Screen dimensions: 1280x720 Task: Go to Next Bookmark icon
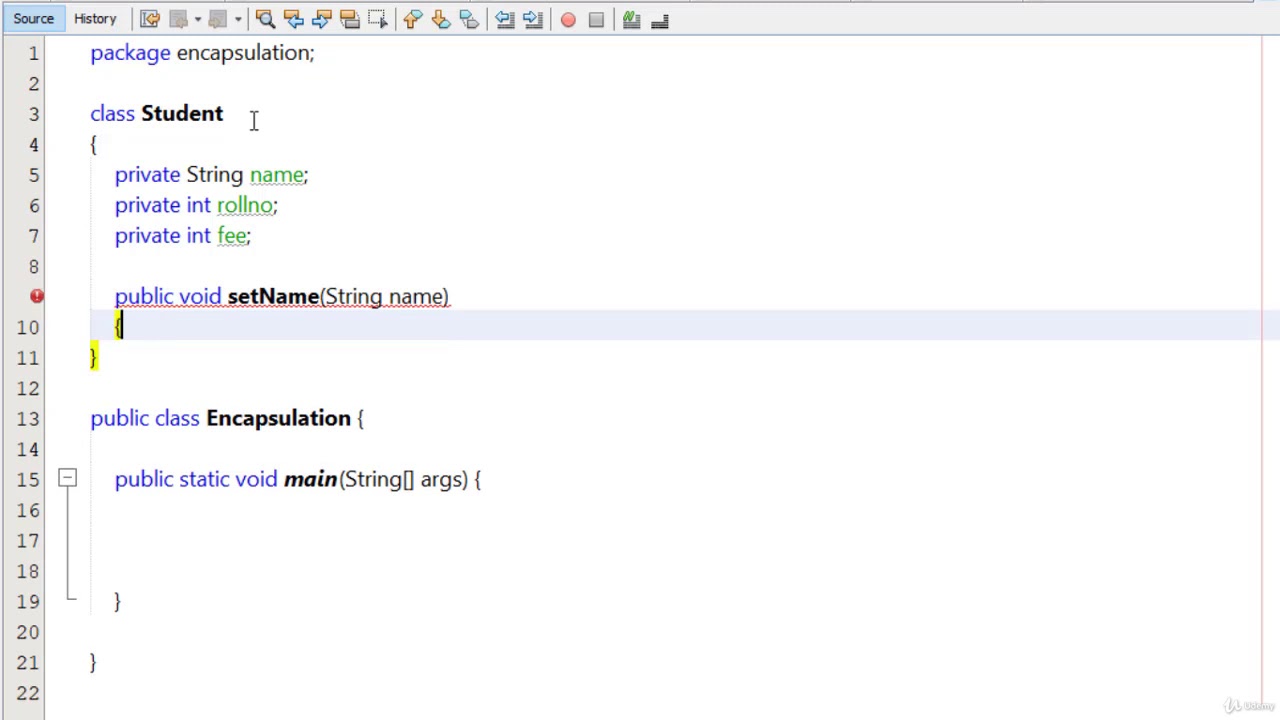click(x=440, y=19)
